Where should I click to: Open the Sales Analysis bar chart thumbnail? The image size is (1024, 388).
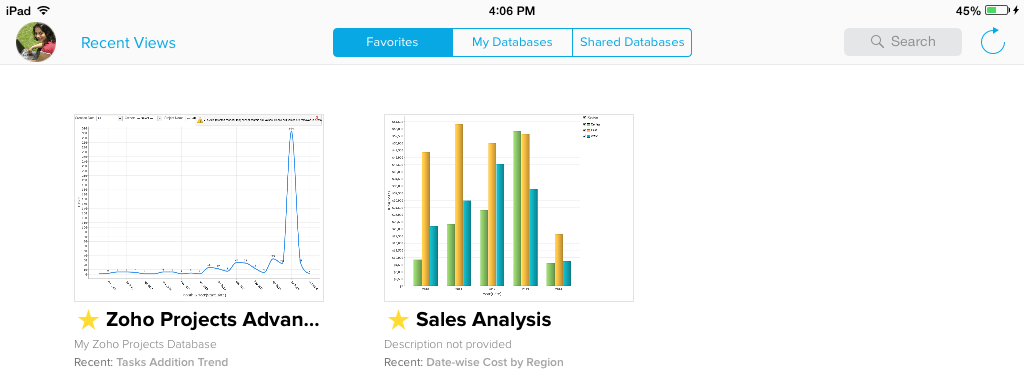pos(509,208)
